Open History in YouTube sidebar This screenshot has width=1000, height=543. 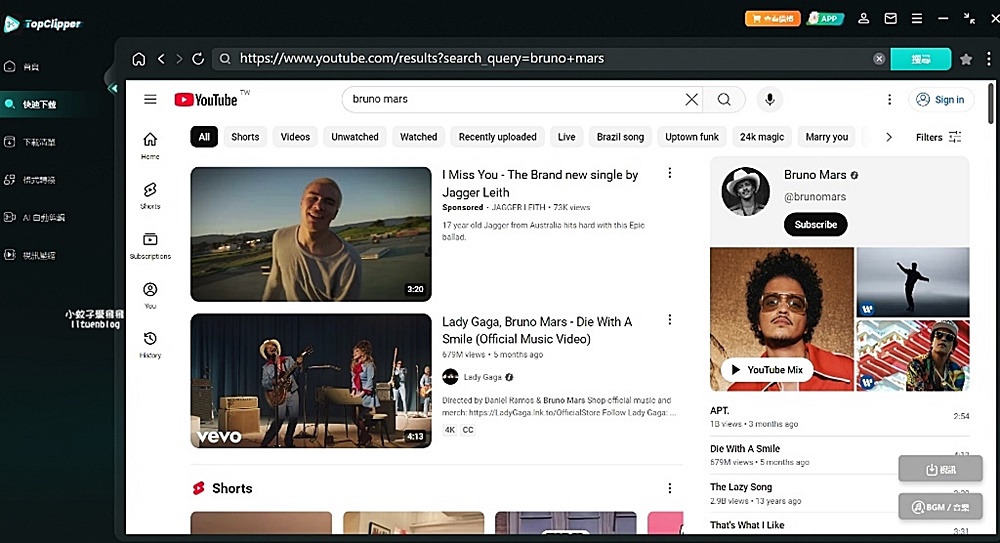[x=150, y=345]
